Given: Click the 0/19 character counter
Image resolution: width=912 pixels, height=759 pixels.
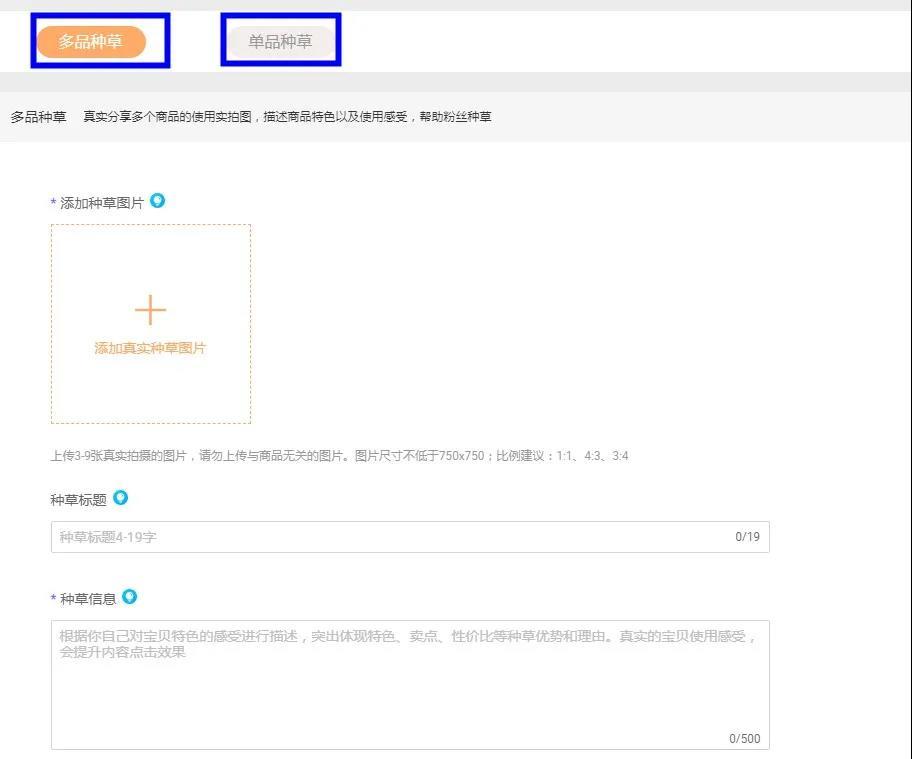Looking at the screenshot, I should coord(747,537).
